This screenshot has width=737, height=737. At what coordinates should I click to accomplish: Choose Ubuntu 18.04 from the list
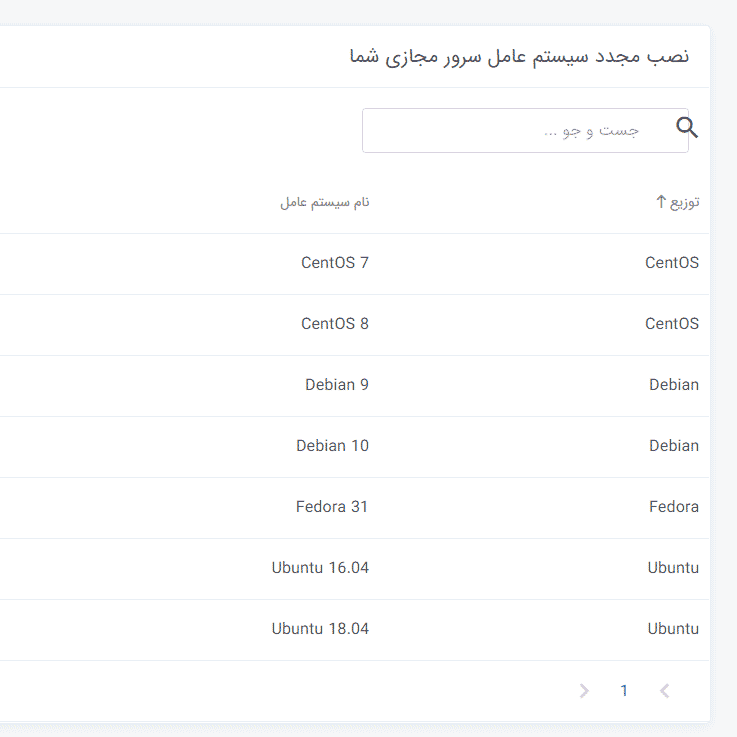[x=320, y=628]
